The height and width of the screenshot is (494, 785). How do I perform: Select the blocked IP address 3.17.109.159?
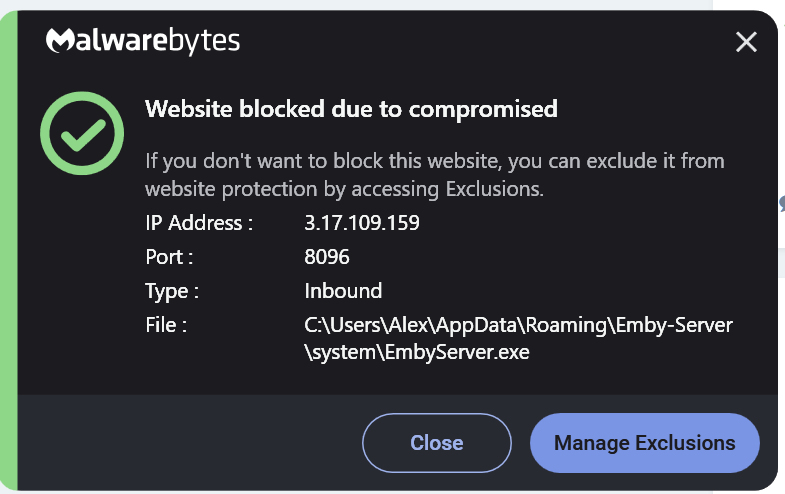point(361,223)
